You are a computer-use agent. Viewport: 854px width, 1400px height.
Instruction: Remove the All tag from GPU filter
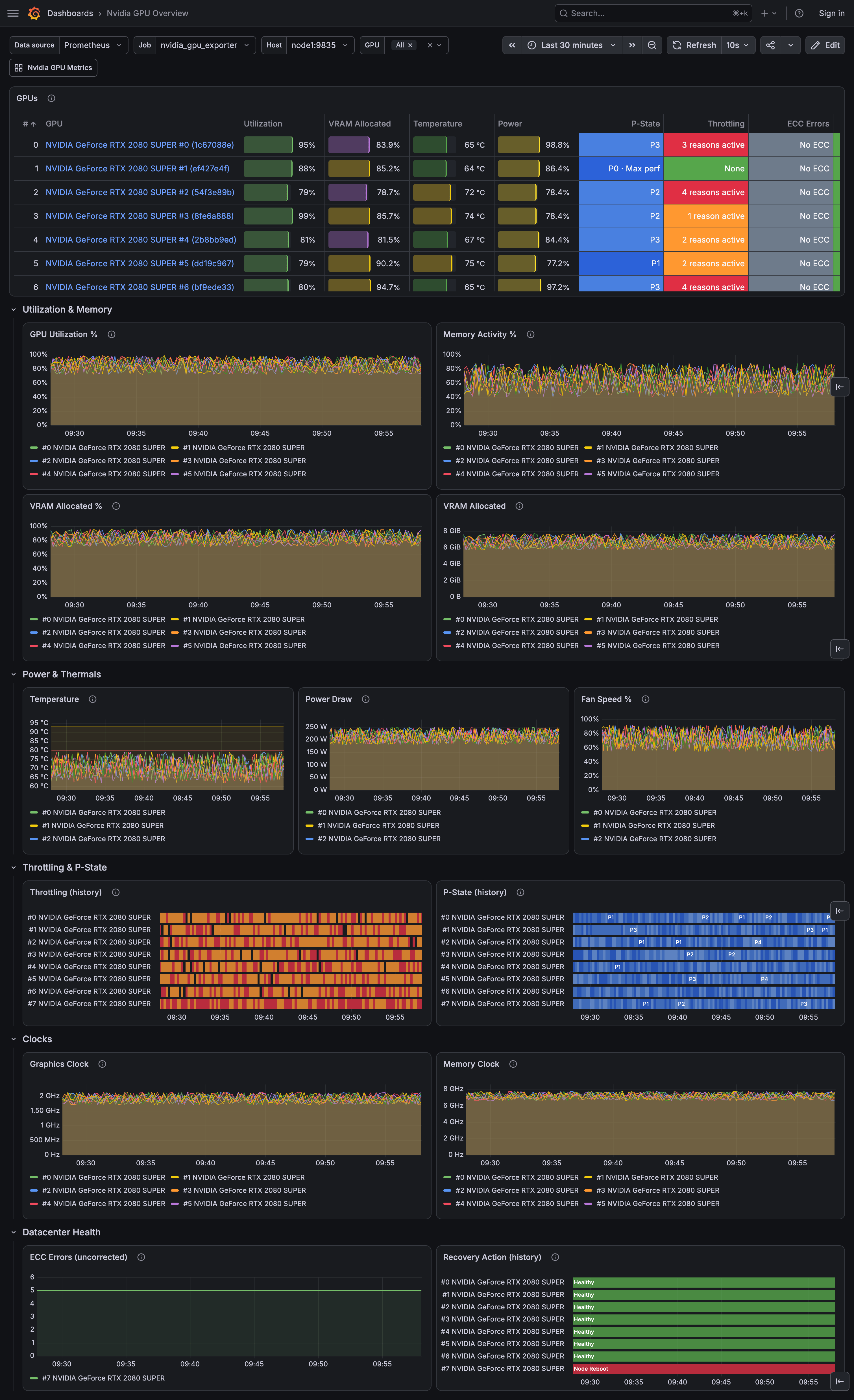pyautogui.click(x=410, y=45)
